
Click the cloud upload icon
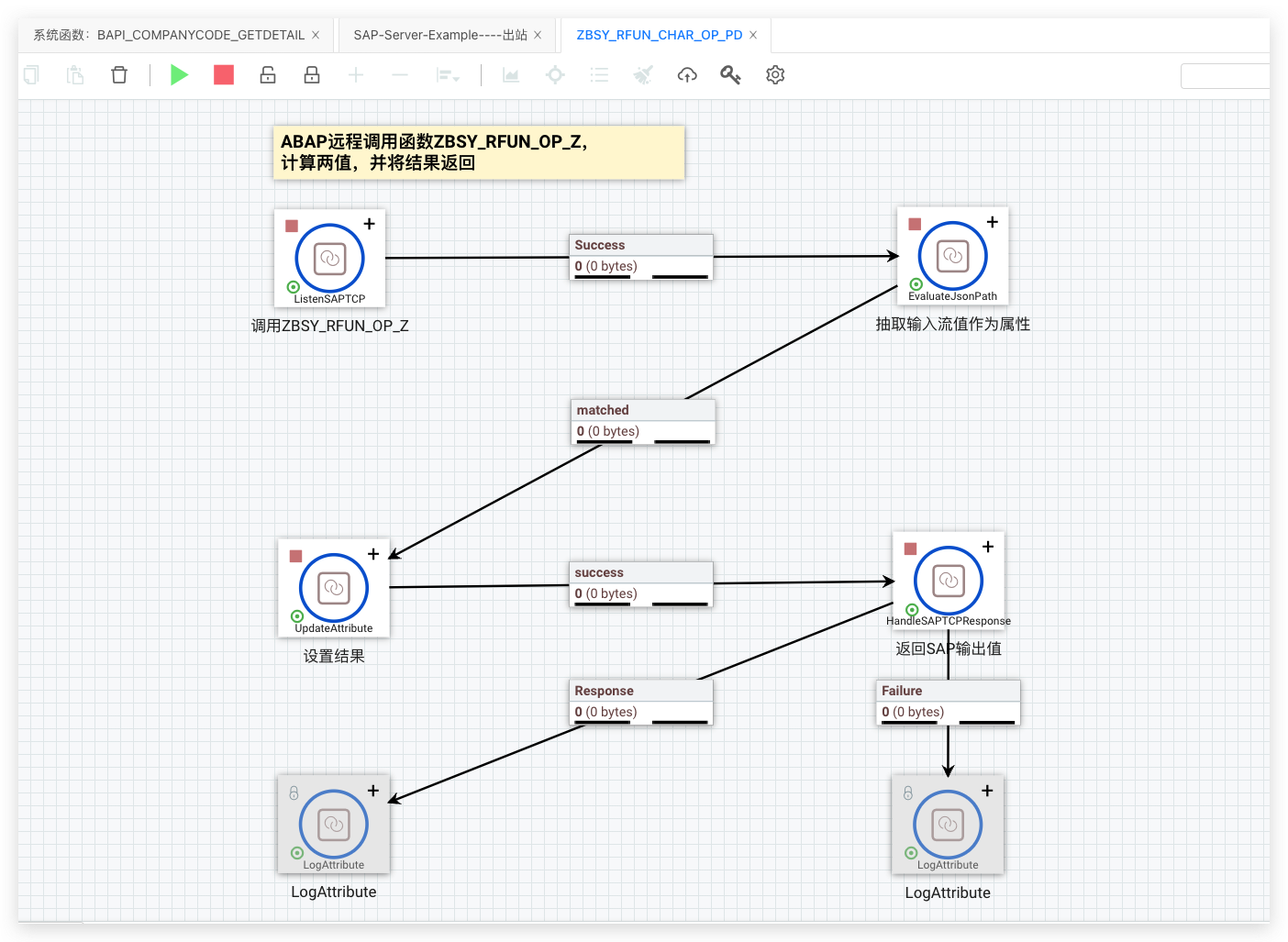click(x=687, y=75)
